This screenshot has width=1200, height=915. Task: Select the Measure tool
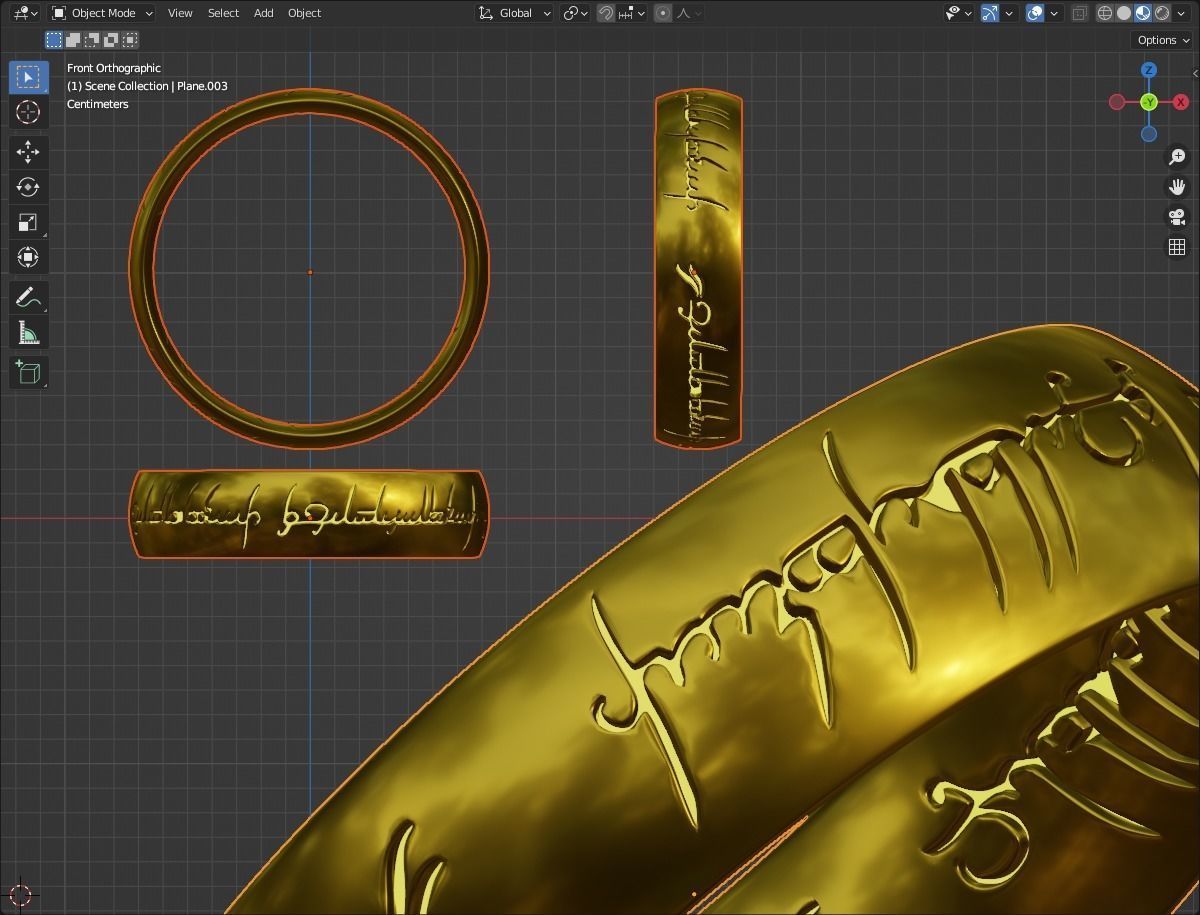28,332
